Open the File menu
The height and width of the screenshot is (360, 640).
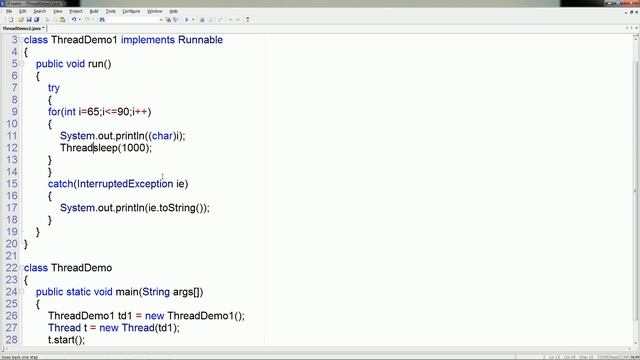[9, 11]
